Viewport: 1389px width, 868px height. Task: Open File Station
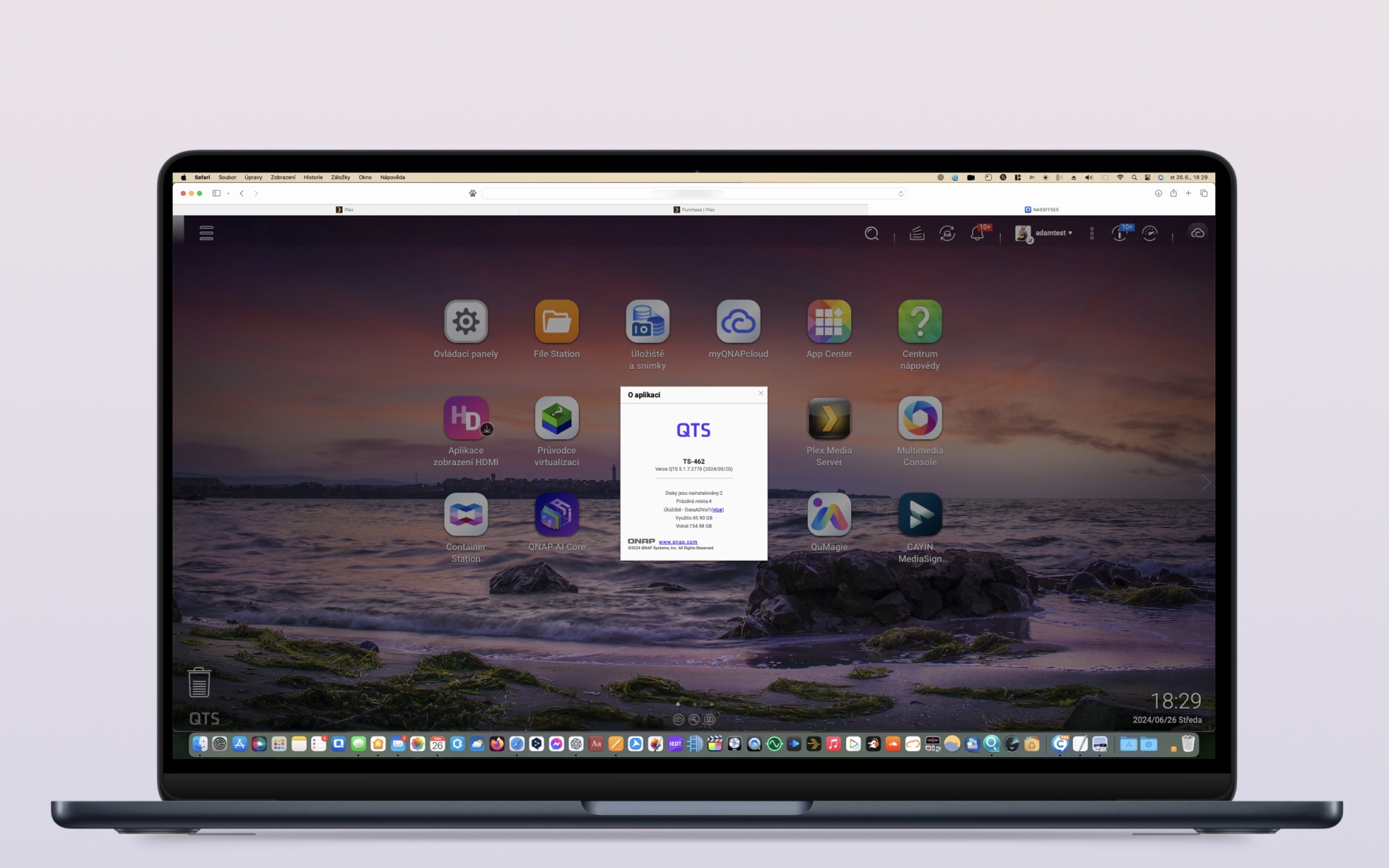[x=556, y=322]
